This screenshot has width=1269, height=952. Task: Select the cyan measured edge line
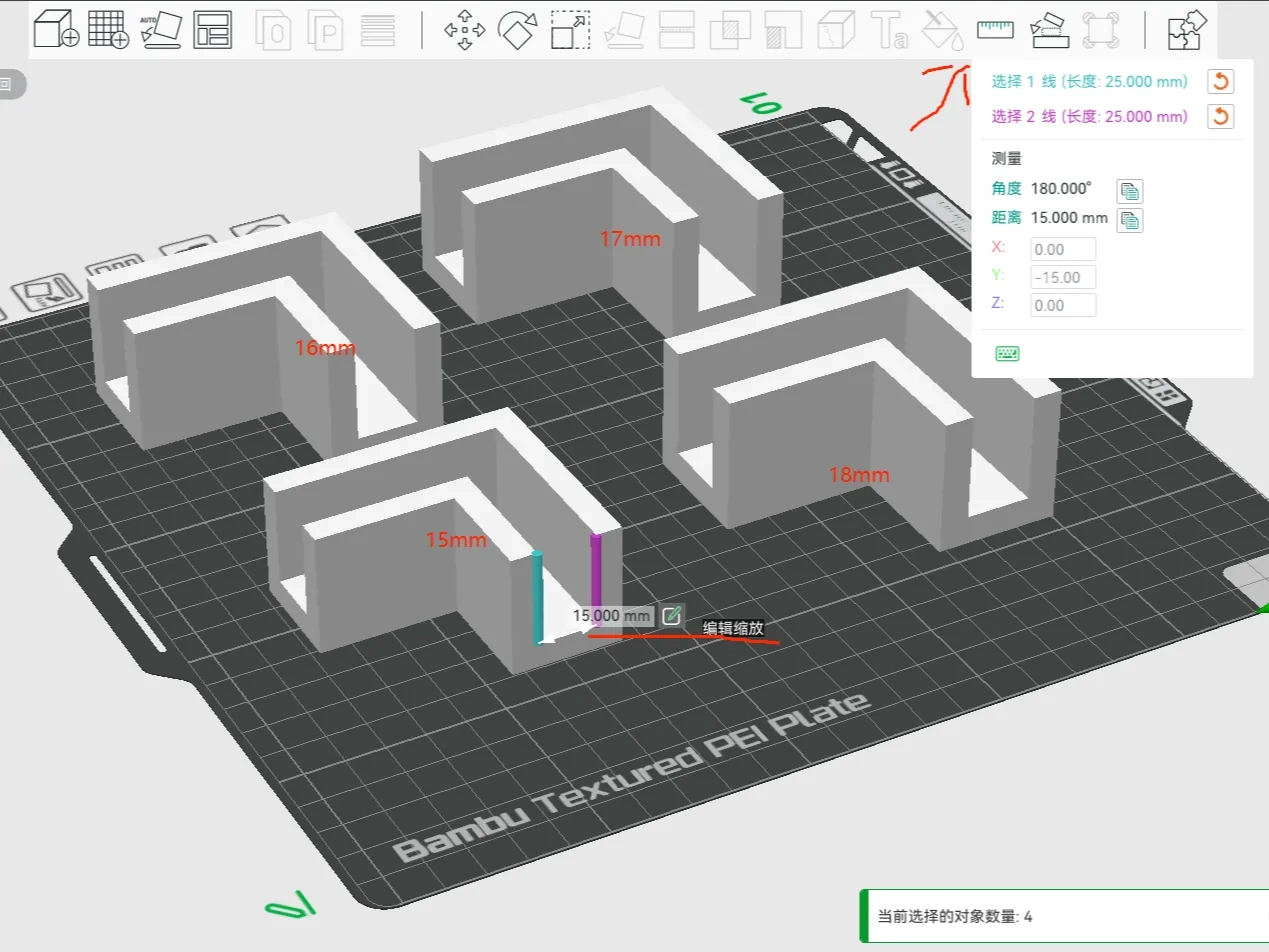538,597
